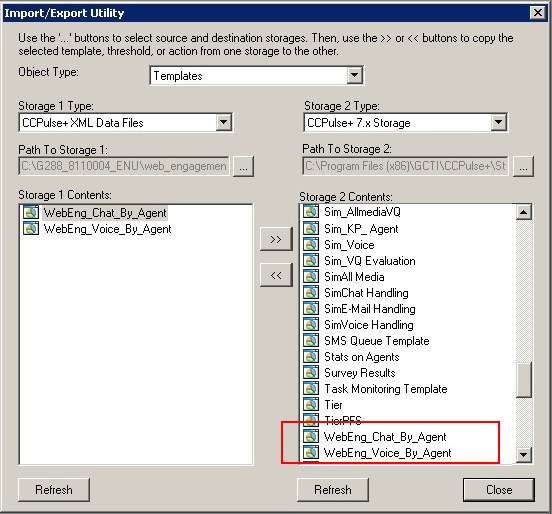This screenshot has height=514, width=552.
Task: Close the Import/Export Utility with Close button
Action: point(499,490)
